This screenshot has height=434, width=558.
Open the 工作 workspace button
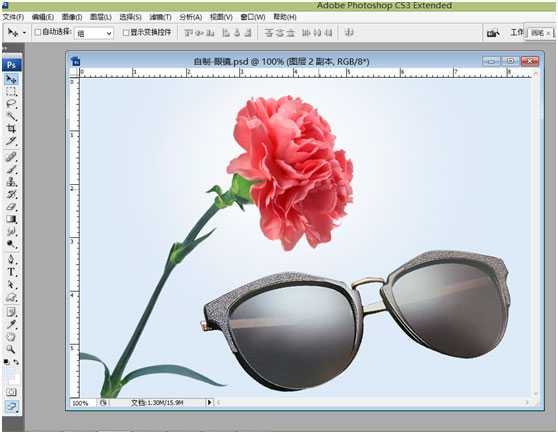pos(517,32)
